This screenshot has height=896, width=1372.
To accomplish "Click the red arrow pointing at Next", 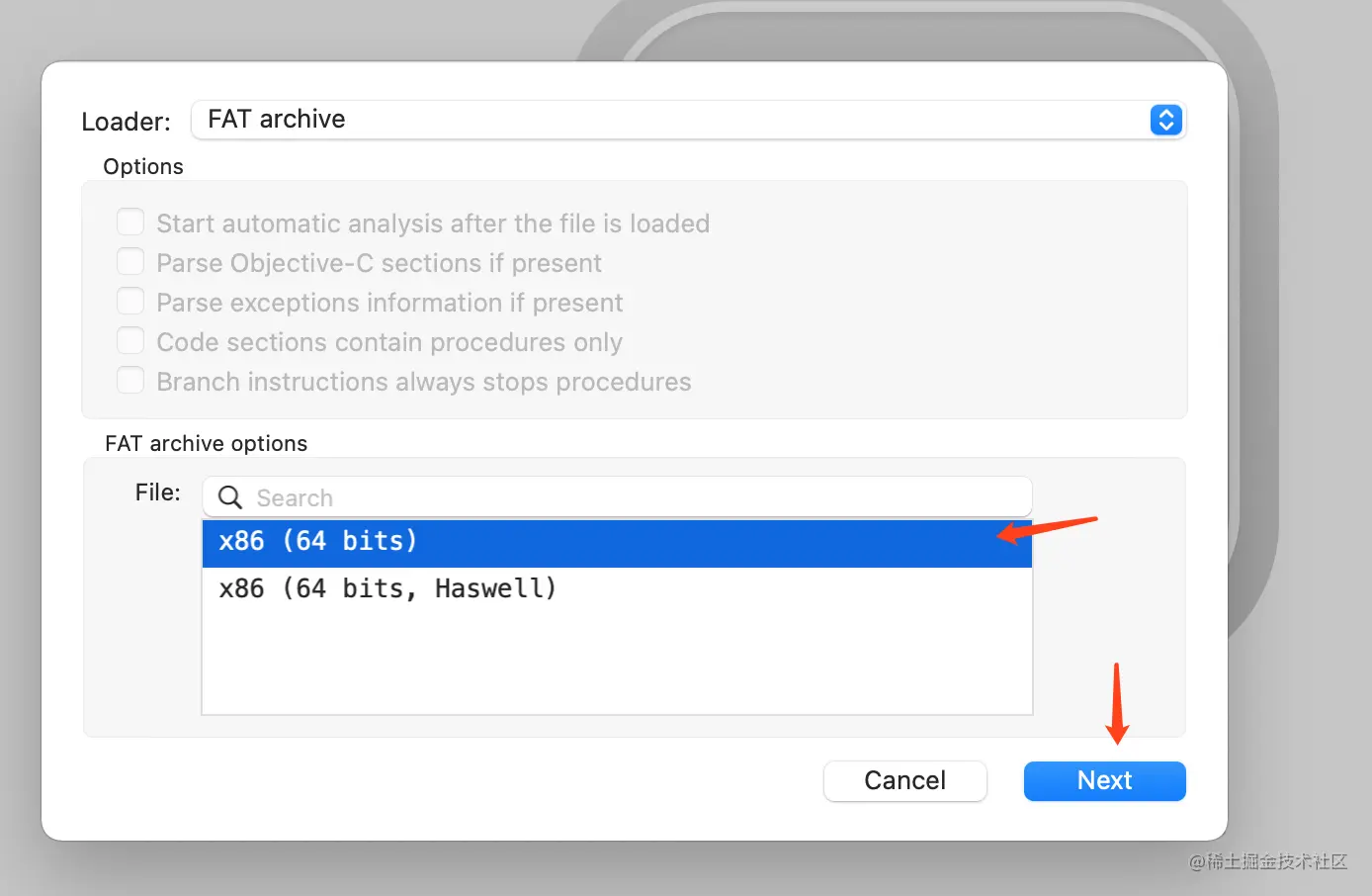I will (1117, 704).
